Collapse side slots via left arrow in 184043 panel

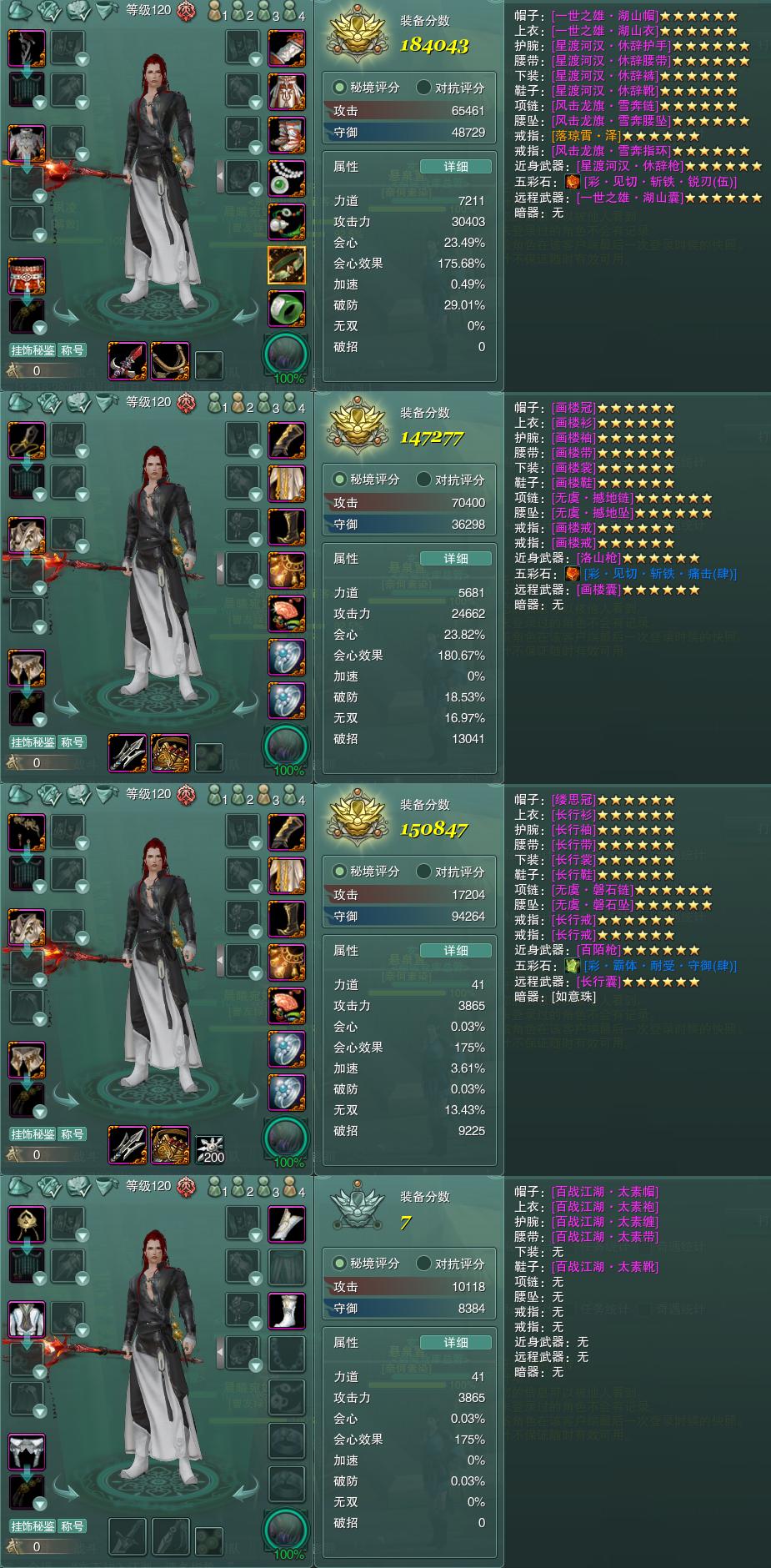click(x=220, y=178)
